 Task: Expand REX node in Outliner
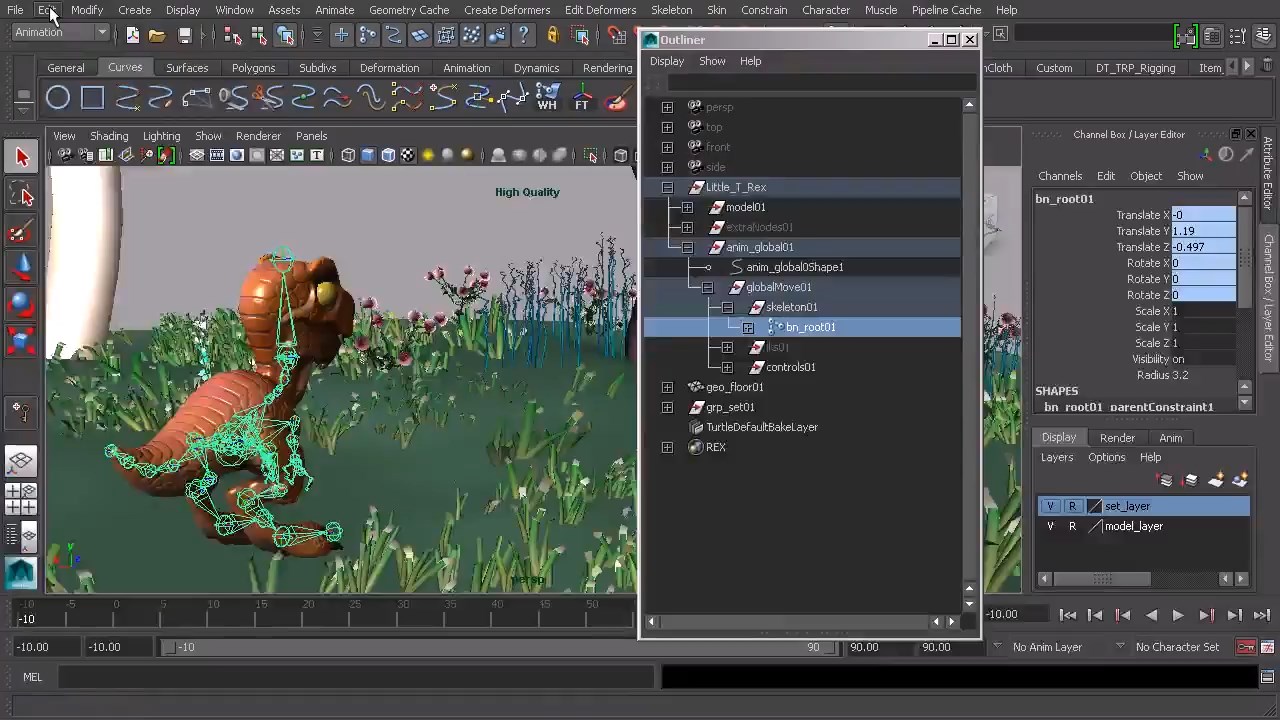click(x=667, y=447)
